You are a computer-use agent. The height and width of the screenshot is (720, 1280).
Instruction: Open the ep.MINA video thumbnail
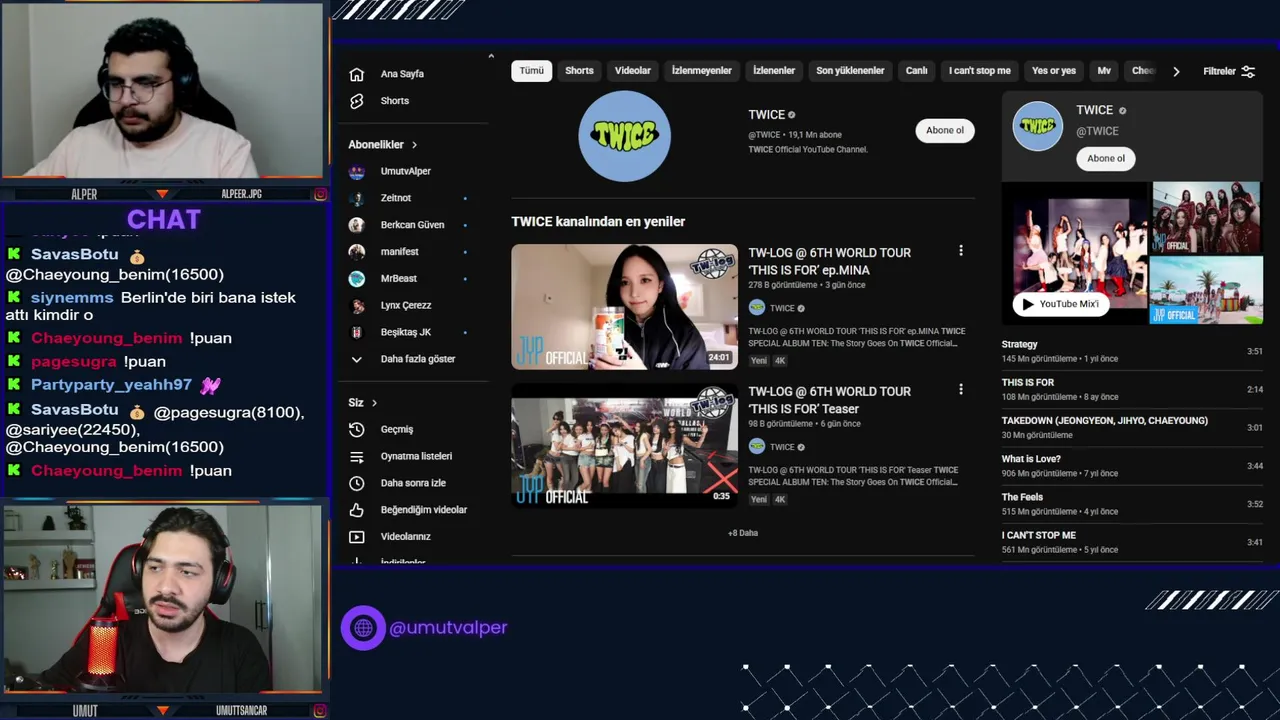(x=624, y=307)
